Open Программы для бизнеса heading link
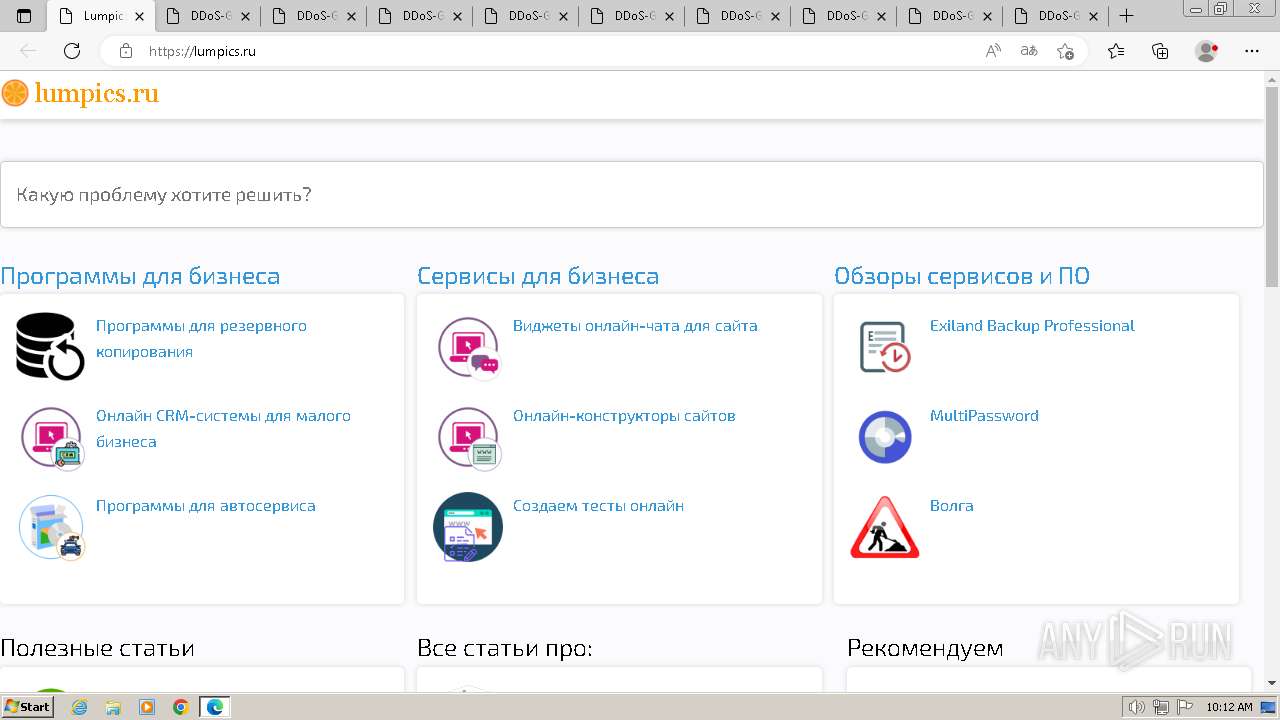 pyautogui.click(x=140, y=276)
